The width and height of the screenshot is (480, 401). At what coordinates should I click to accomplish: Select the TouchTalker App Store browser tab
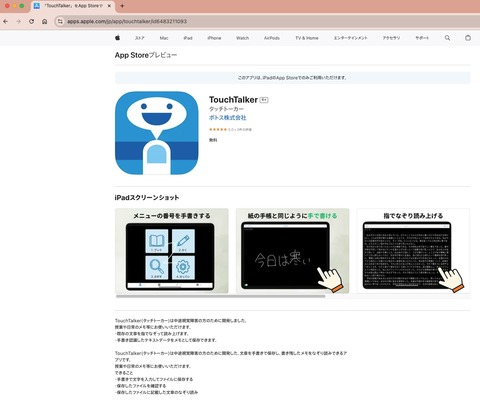[73, 6]
